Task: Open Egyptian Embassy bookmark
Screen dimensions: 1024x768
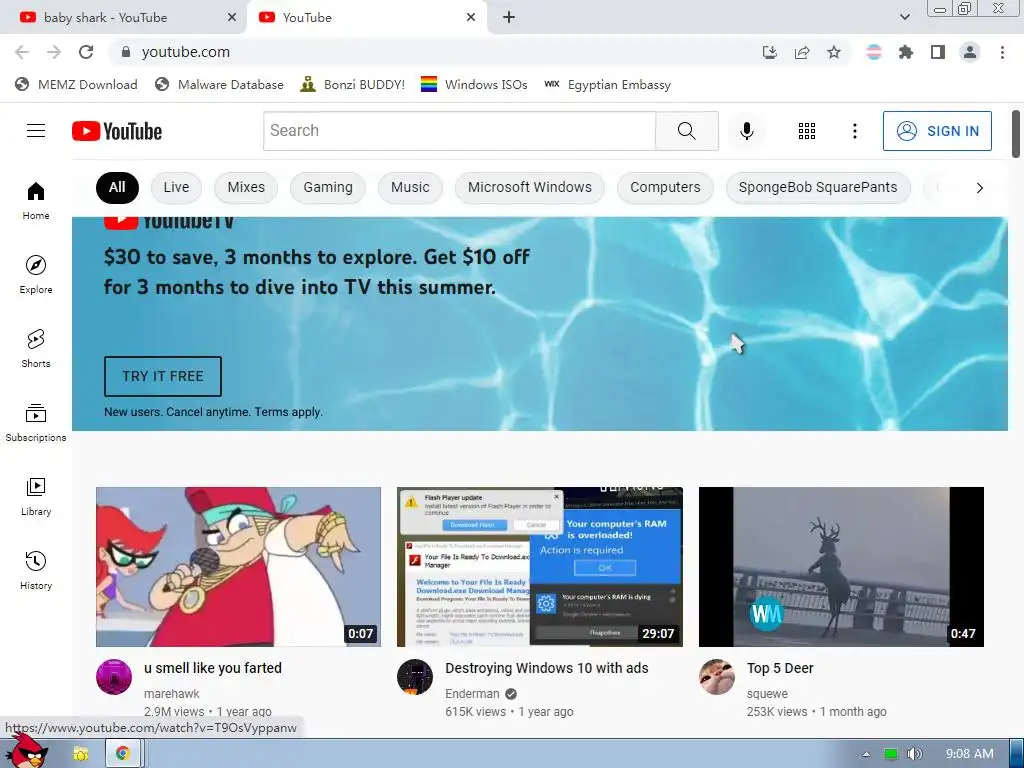Action: [x=607, y=84]
